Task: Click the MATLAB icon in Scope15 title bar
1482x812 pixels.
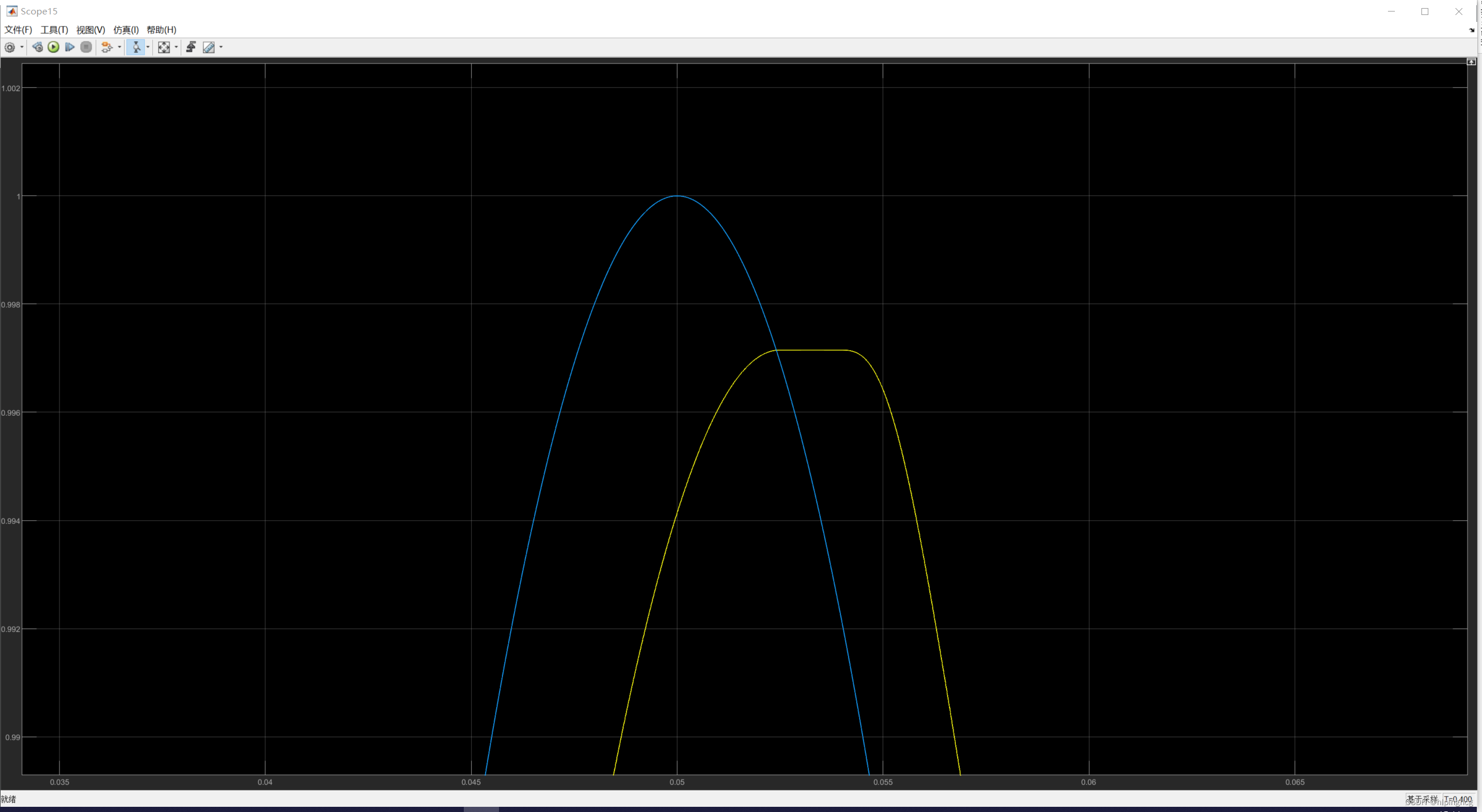Action: coord(12,11)
